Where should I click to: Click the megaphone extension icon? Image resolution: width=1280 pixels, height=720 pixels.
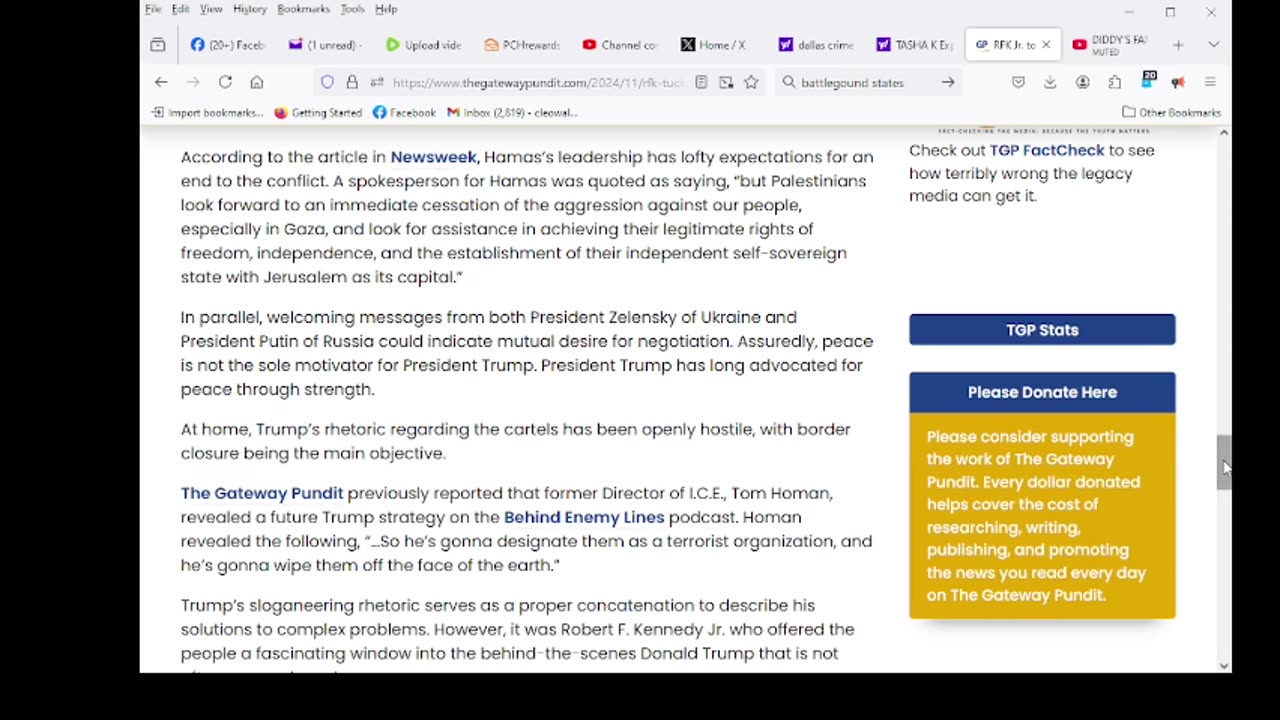1178,82
